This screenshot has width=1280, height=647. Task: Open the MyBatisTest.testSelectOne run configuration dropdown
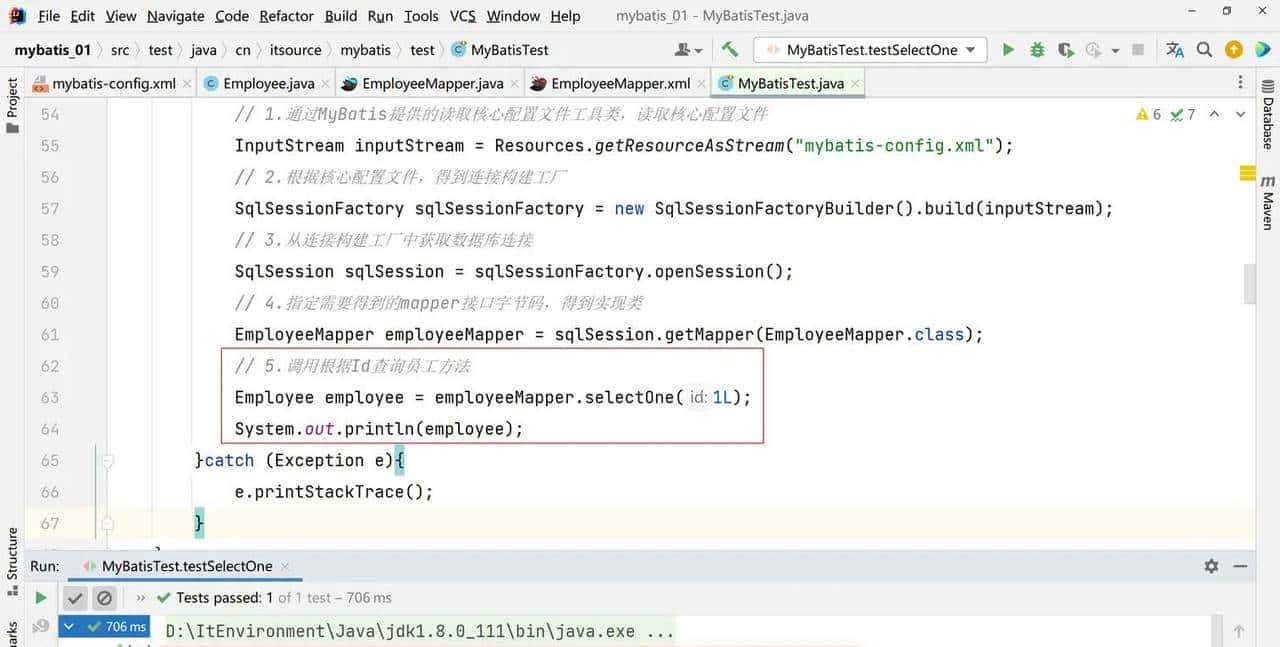pyautogui.click(x=871, y=50)
